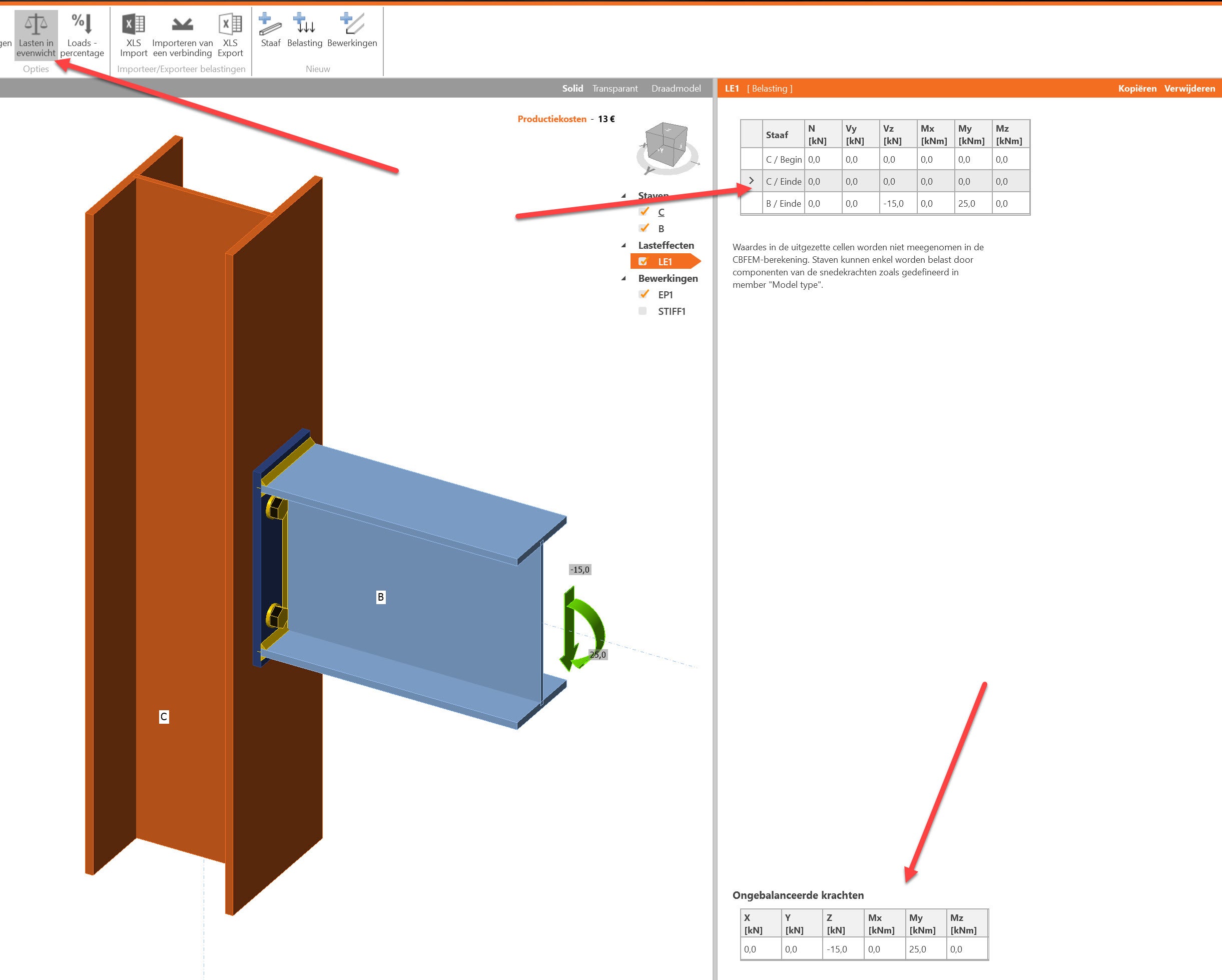
Task: Toggle the EP1 operation checkbox
Action: click(x=644, y=294)
